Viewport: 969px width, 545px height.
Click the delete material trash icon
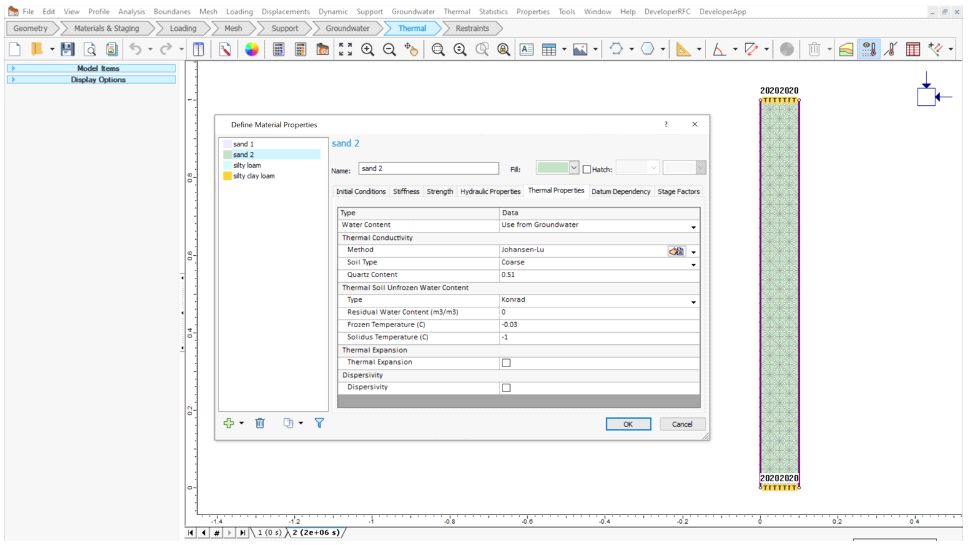[x=257, y=424]
